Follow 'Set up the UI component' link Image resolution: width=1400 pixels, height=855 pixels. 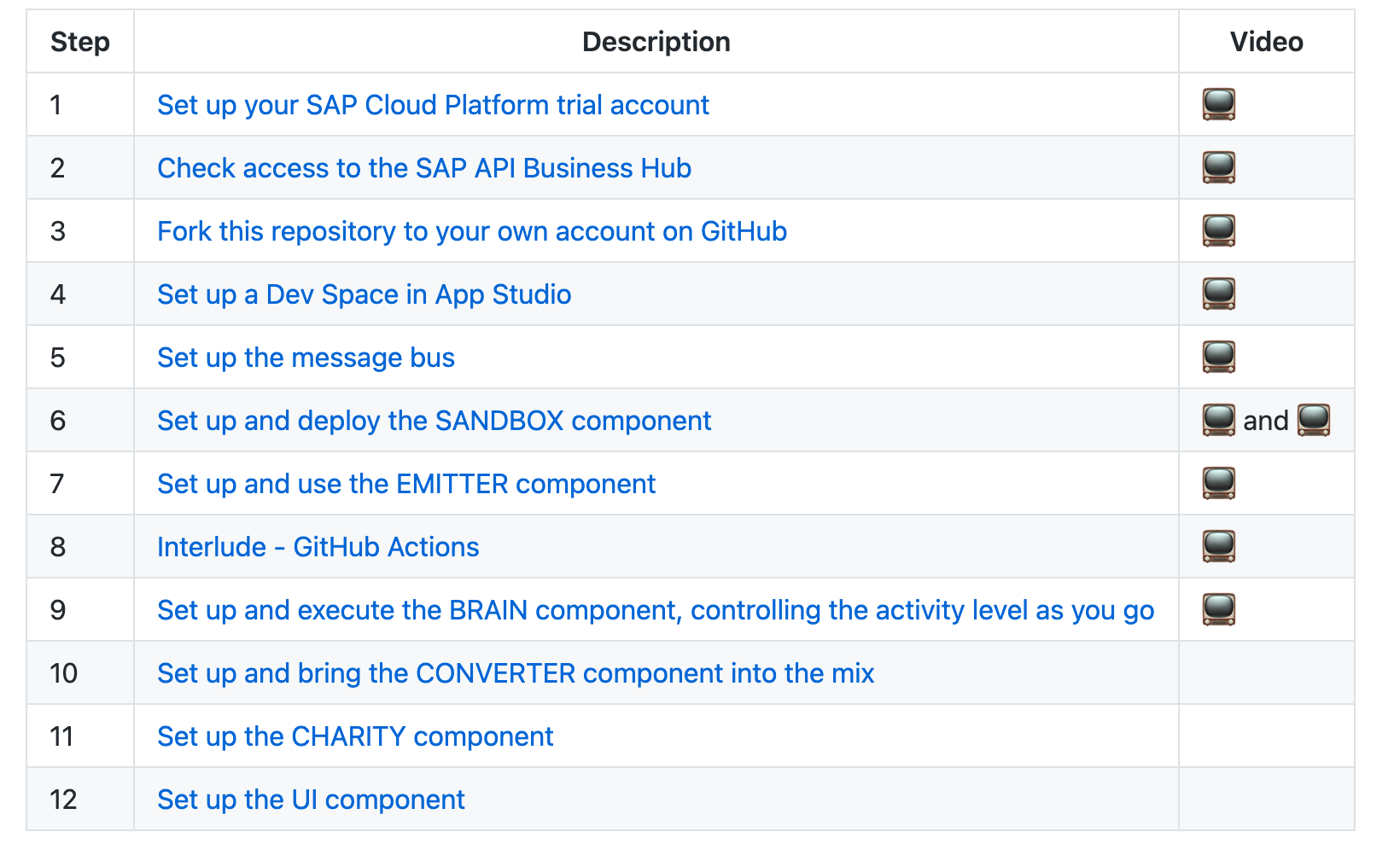pos(311,800)
